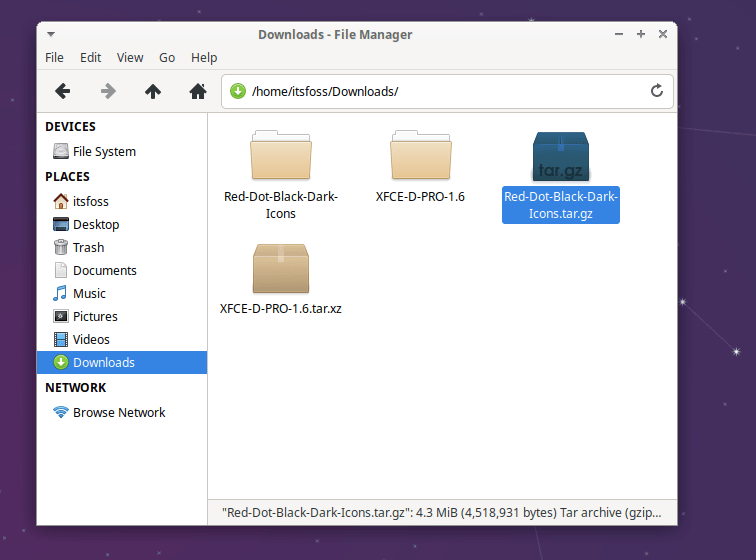Click the Forward navigation arrow
The height and width of the screenshot is (560, 756).
[x=108, y=91]
